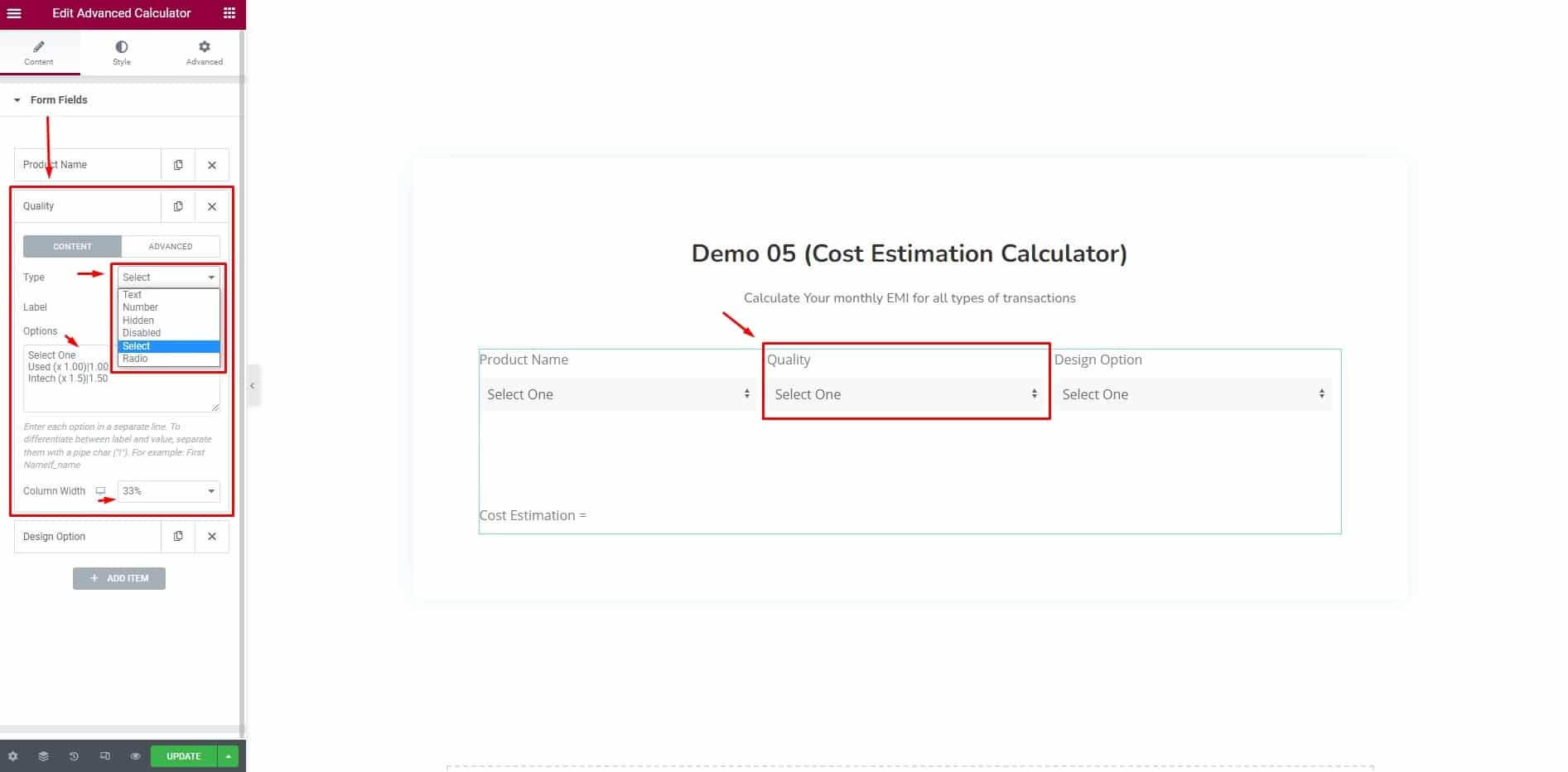Delete the Product Name field
Viewport: 1568px width, 772px height.
tap(212, 165)
